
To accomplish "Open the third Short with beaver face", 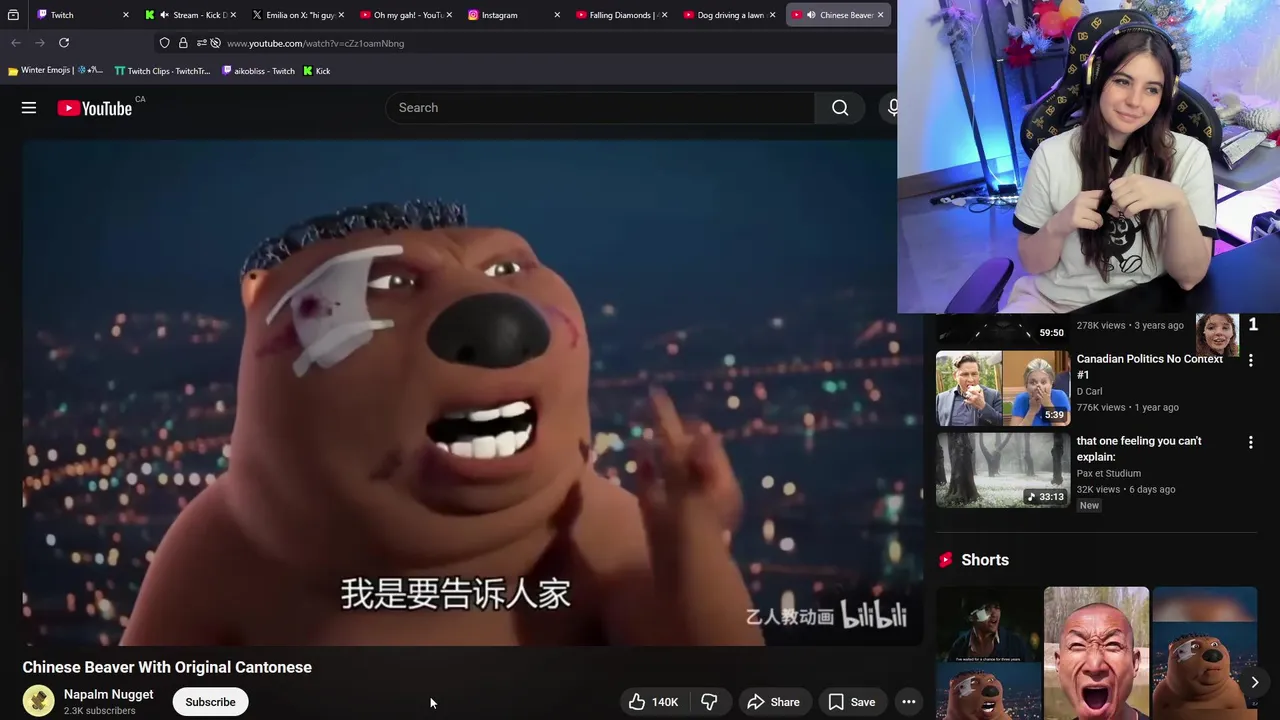I will 1204,653.
